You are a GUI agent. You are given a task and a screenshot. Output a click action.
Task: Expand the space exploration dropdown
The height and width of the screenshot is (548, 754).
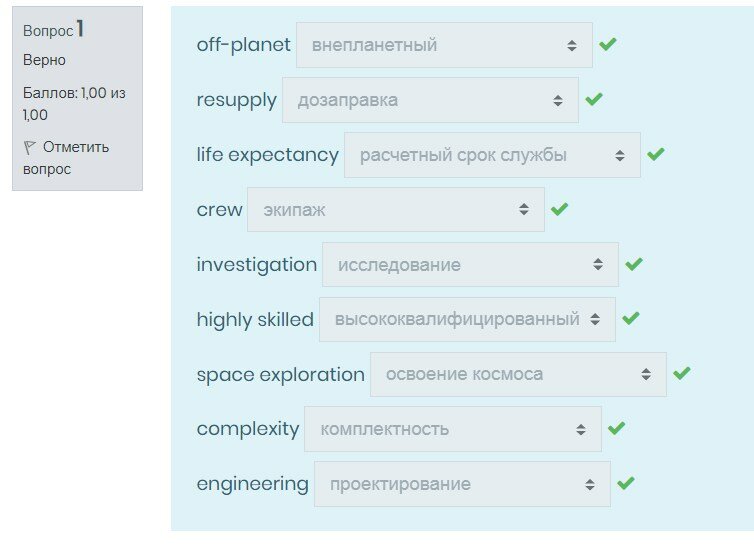(x=518, y=374)
